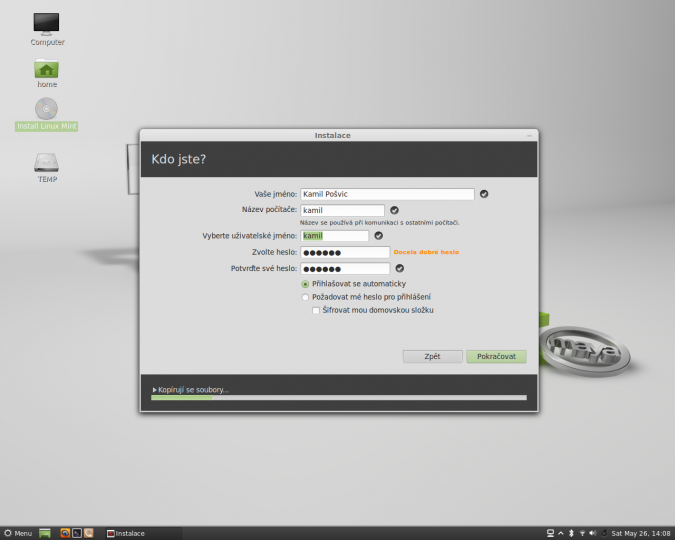675x540 pixels.
Task: Enable Šifrovat mou domovskou složku checkbox
Action: tap(316, 310)
